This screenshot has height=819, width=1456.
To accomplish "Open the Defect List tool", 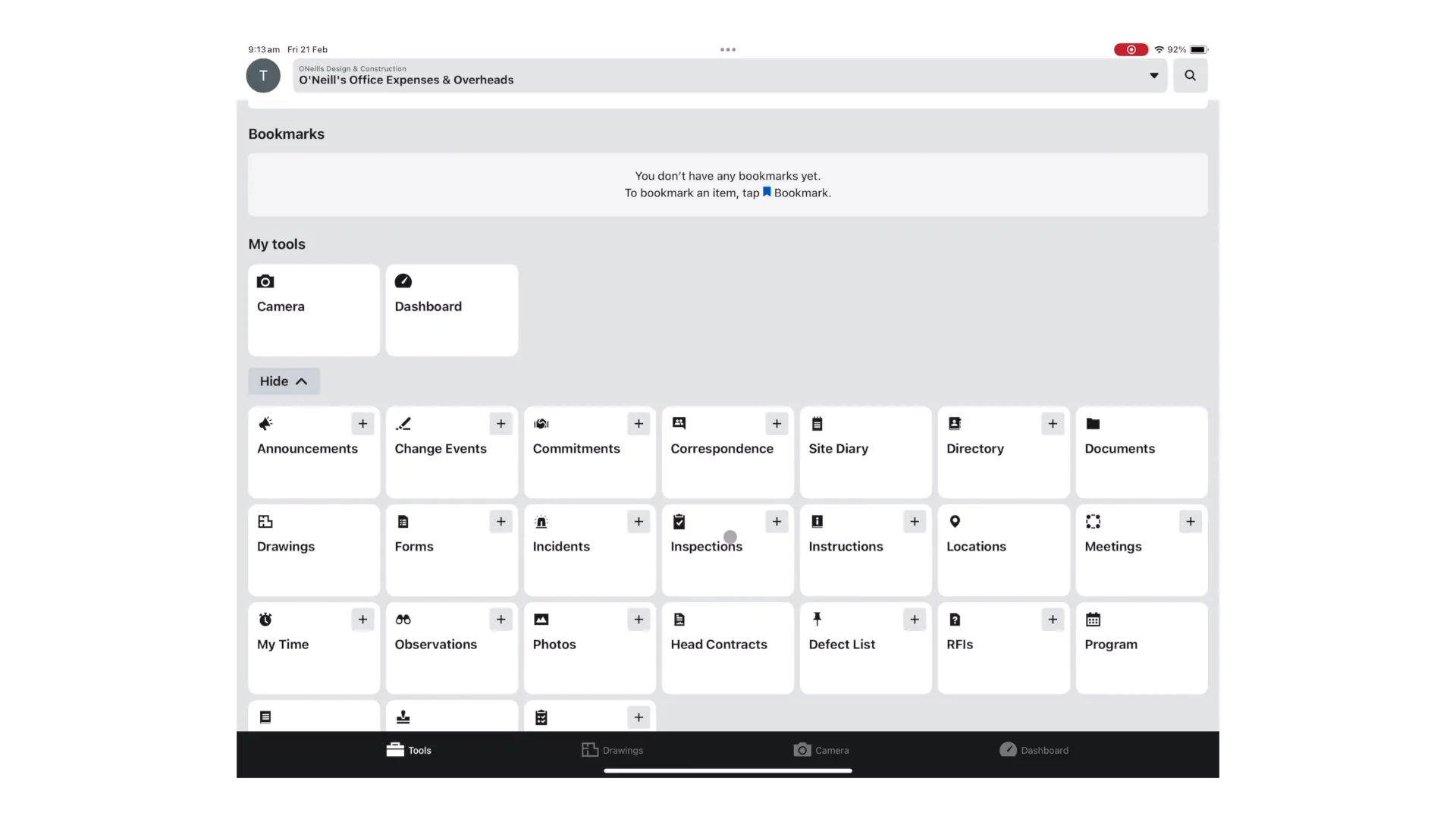I will coord(865,648).
